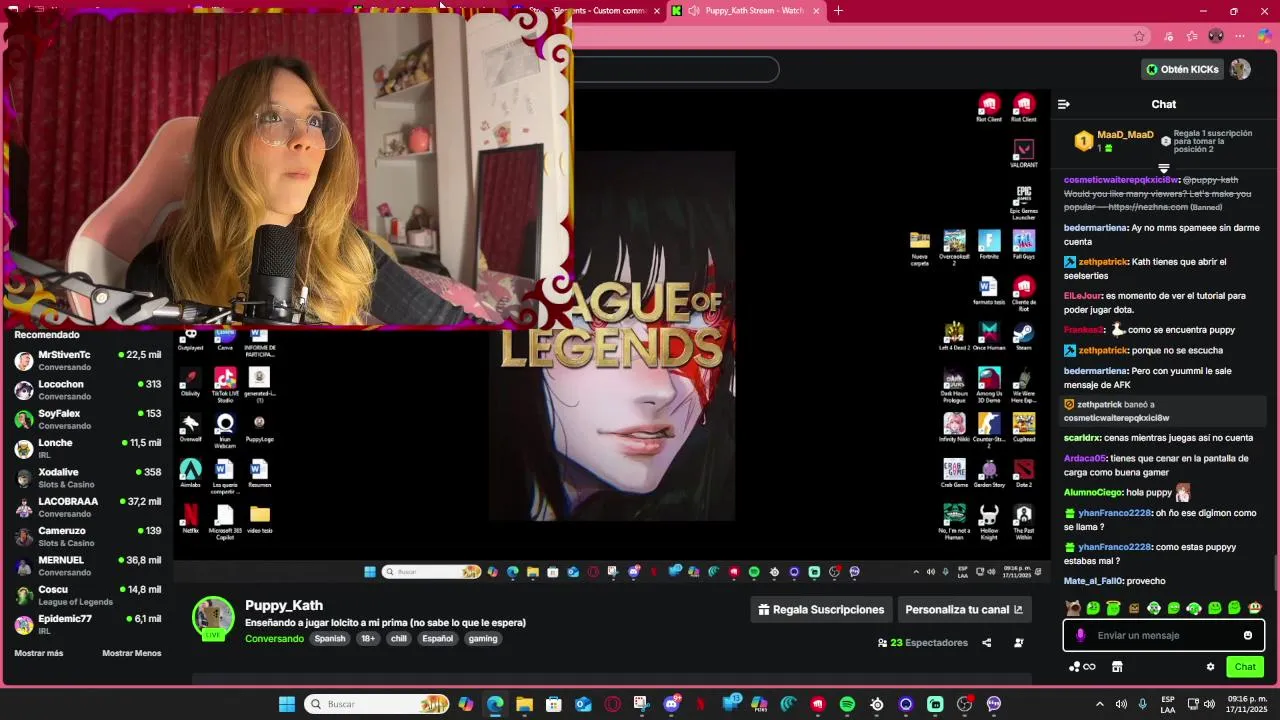Click Obtén KICKs button

coord(1183,69)
